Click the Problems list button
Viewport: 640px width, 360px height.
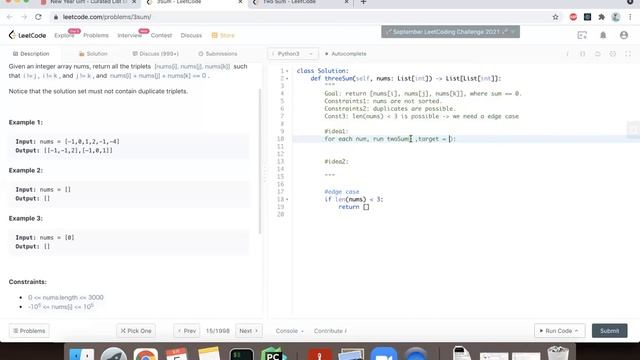coord(29,331)
